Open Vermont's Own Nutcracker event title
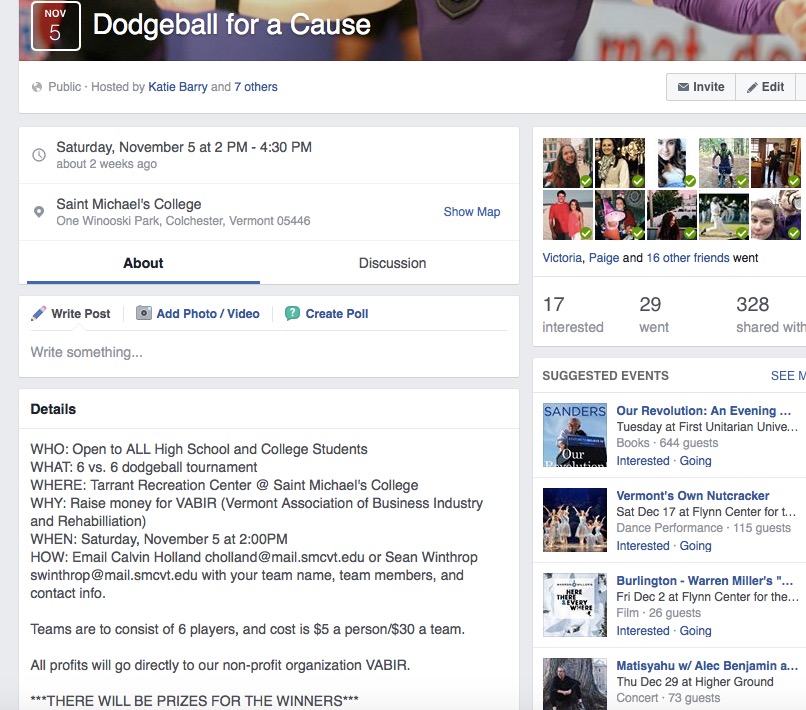The width and height of the screenshot is (806, 710). click(692, 496)
